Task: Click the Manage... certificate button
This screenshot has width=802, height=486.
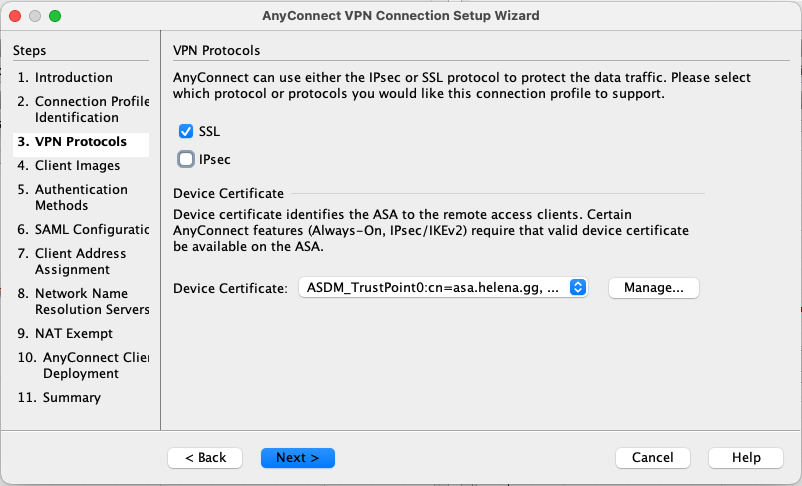Action: (x=653, y=288)
